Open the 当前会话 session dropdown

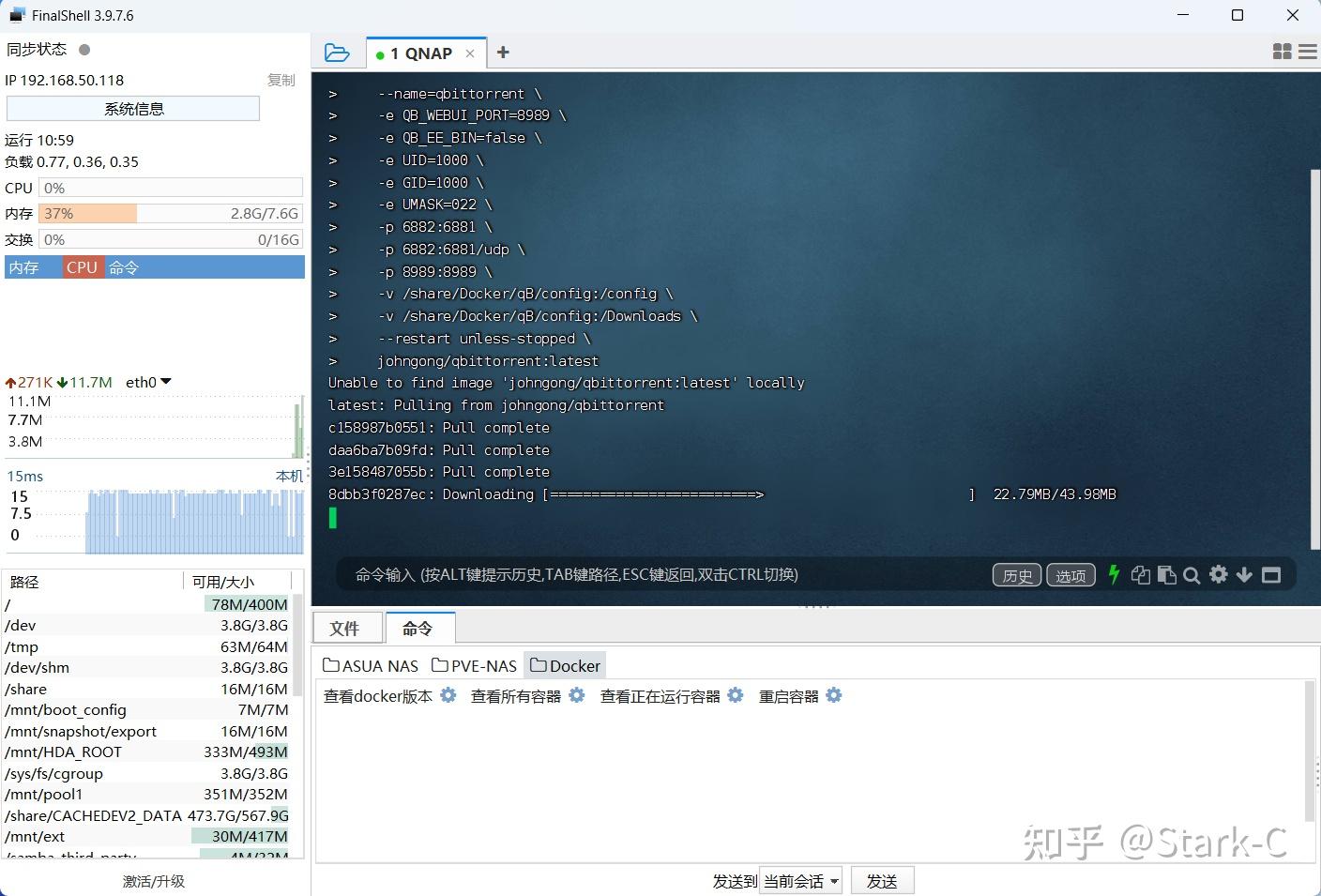click(800, 880)
